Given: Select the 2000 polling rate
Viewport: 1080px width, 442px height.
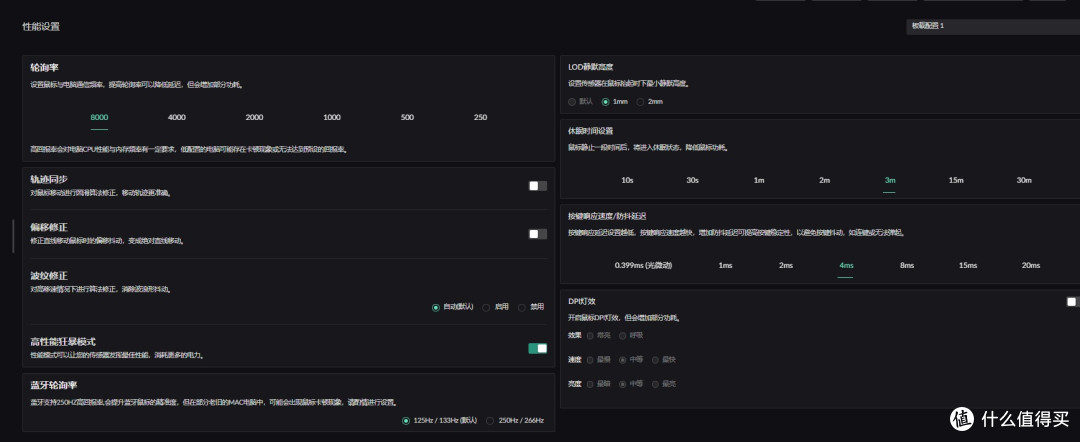Looking at the screenshot, I should point(254,117).
